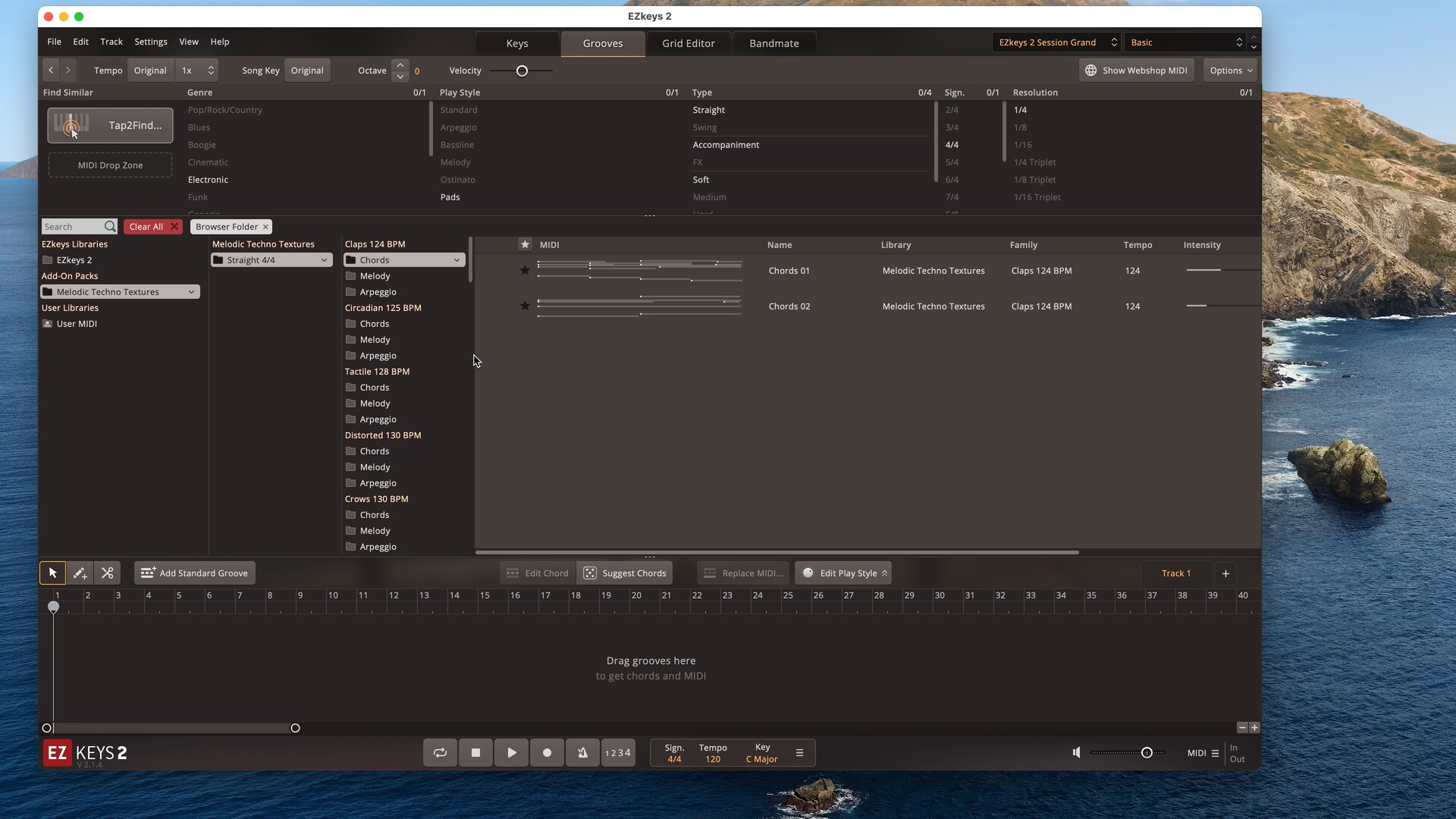The image size is (1456, 819).
Task: Favorite the Chords 02 groove
Action: tap(525, 306)
